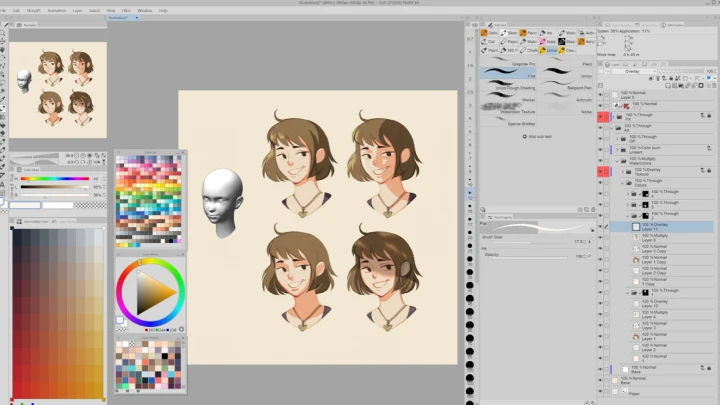
Task: Open the Filter menu
Action: (126, 10)
